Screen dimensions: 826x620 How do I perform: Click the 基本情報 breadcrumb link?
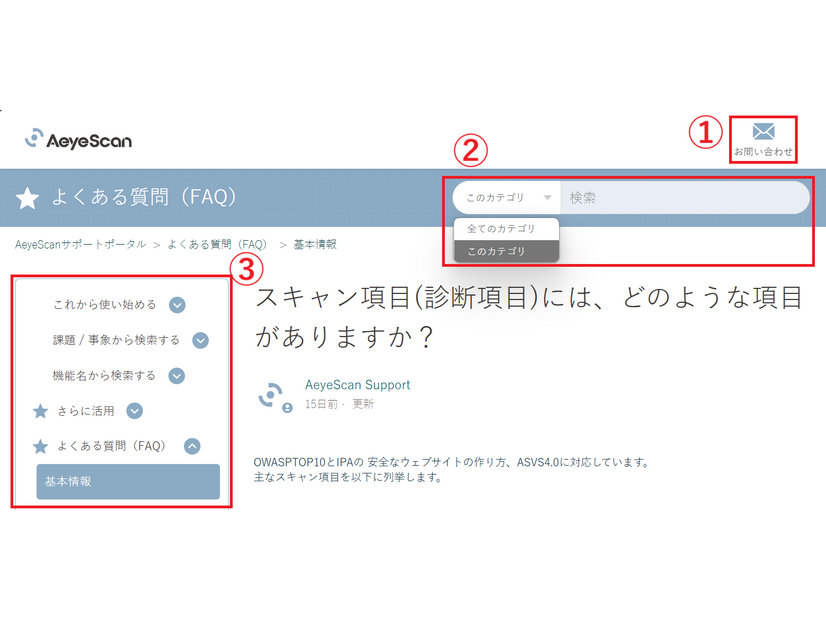pyautogui.click(x=315, y=244)
